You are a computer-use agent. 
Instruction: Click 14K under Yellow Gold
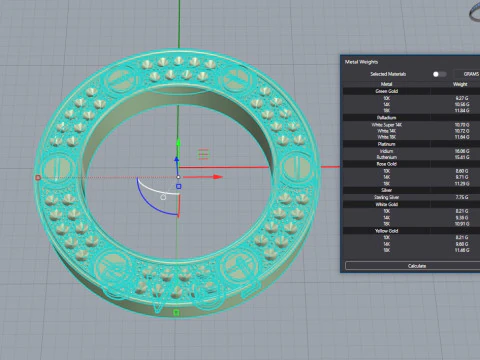[386, 244]
